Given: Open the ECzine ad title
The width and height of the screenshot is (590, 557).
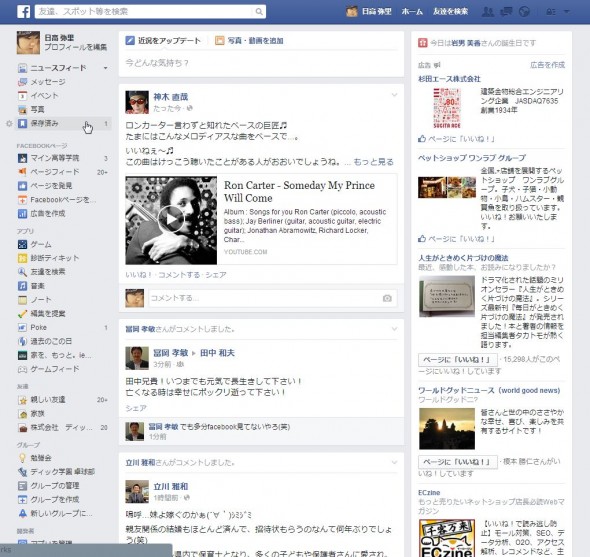Looking at the screenshot, I should click(x=429, y=493).
